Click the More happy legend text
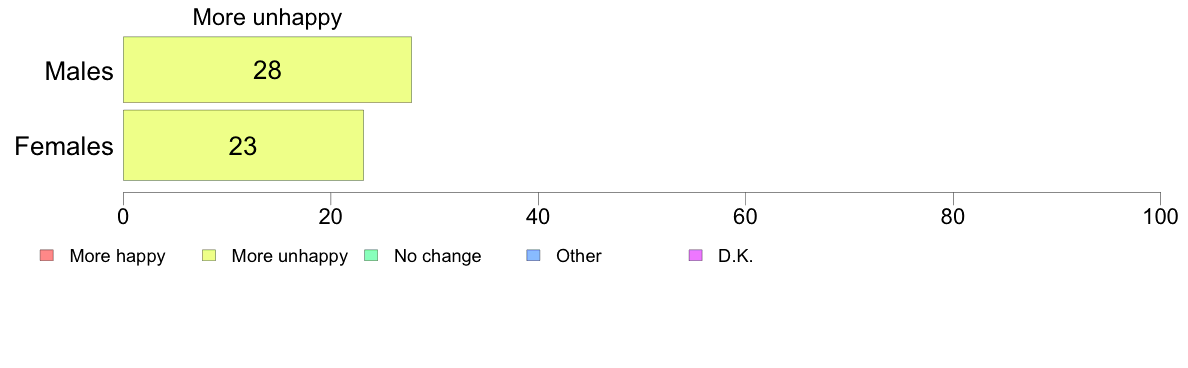The image size is (1188, 368). [x=117, y=256]
